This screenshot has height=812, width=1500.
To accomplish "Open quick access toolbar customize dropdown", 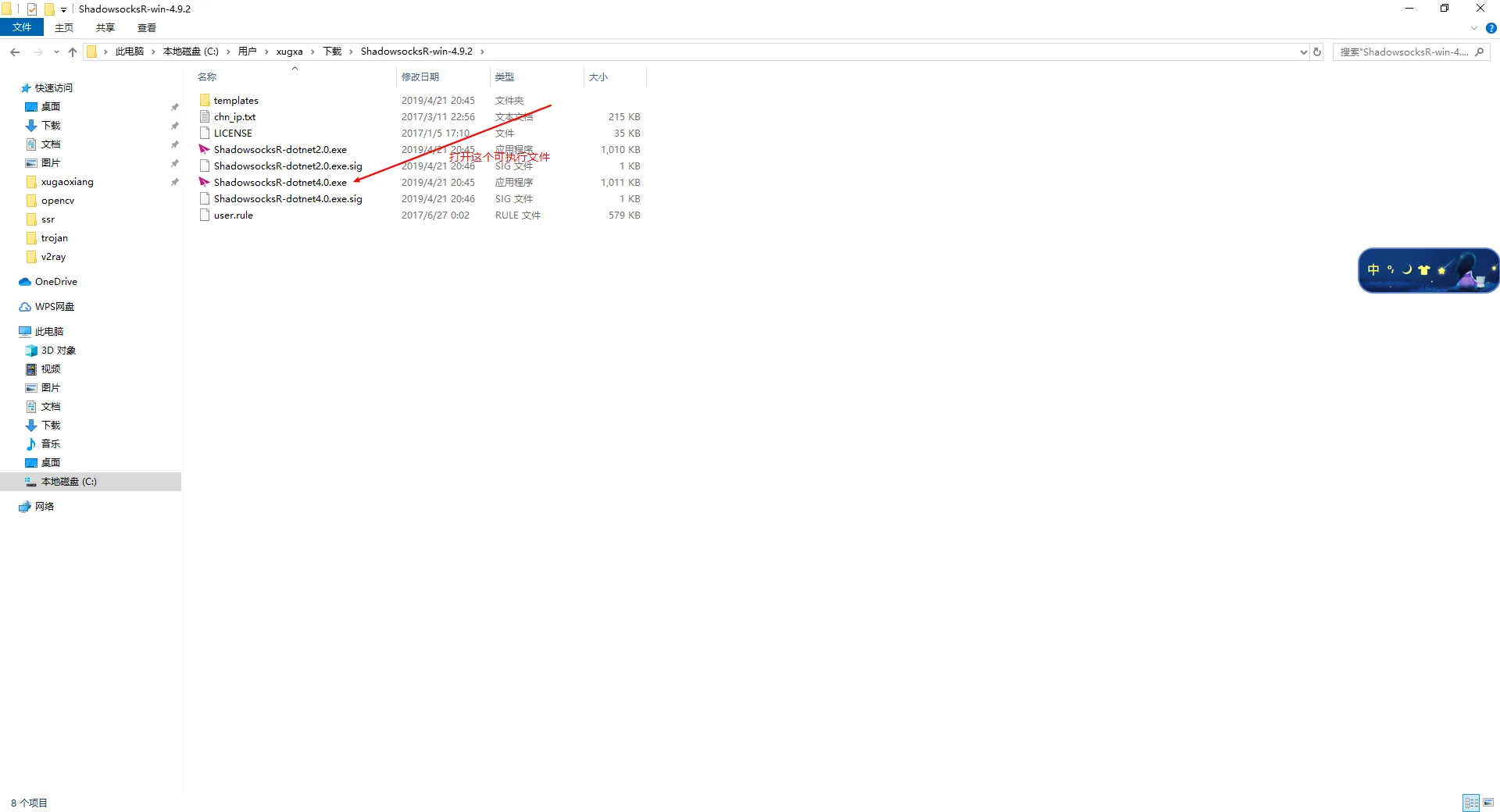I will coord(64,10).
